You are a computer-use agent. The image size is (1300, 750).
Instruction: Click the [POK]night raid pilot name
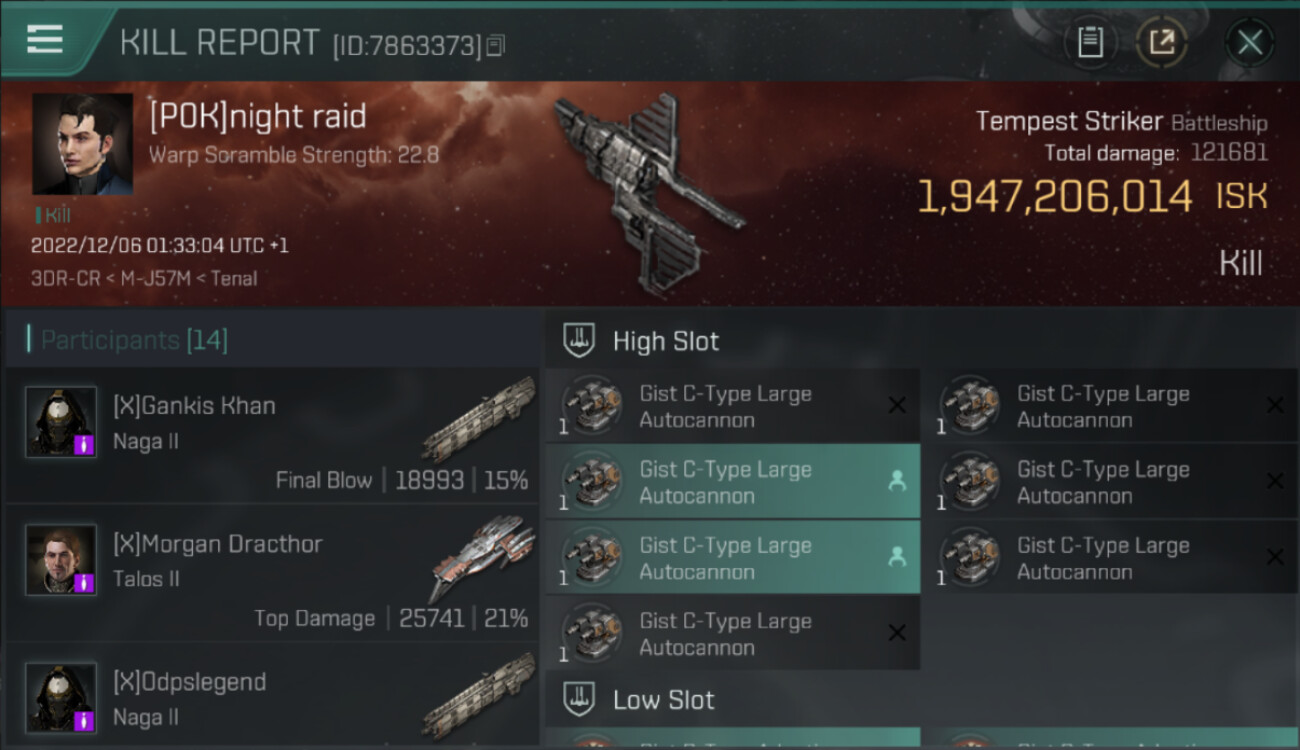click(258, 117)
